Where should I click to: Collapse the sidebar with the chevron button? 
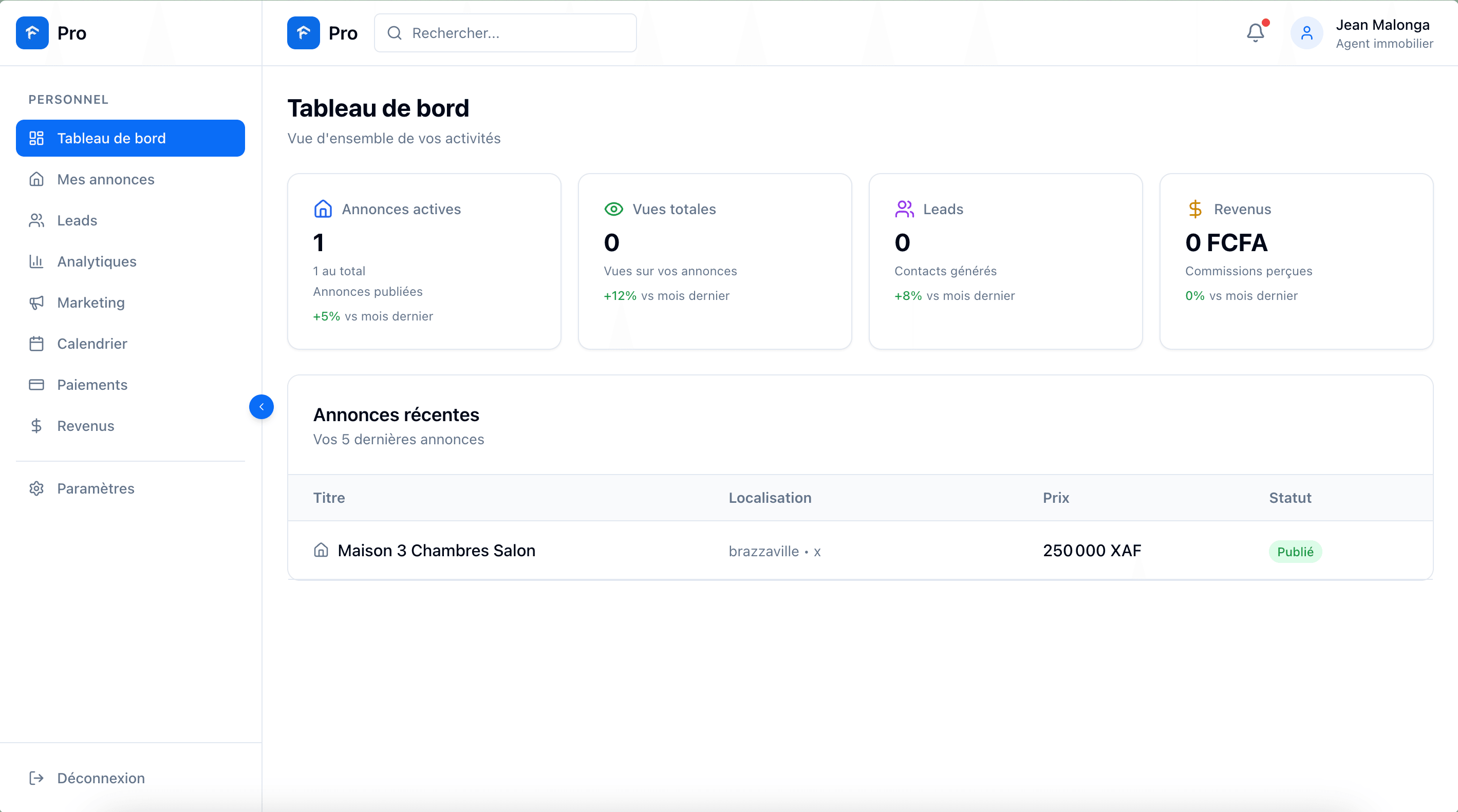click(261, 406)
